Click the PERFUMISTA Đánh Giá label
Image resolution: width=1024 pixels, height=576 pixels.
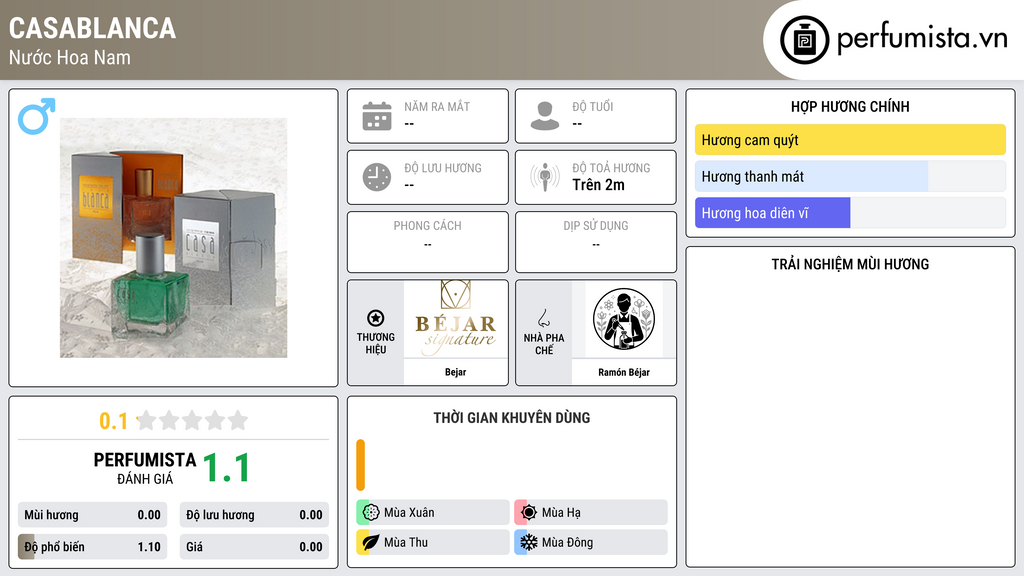pos(145,468)
